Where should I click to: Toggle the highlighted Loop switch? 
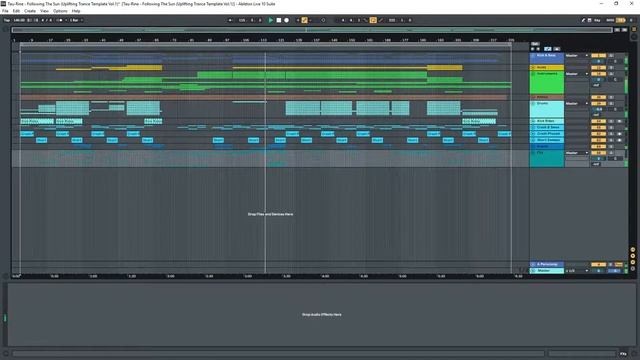pos(373,20)
